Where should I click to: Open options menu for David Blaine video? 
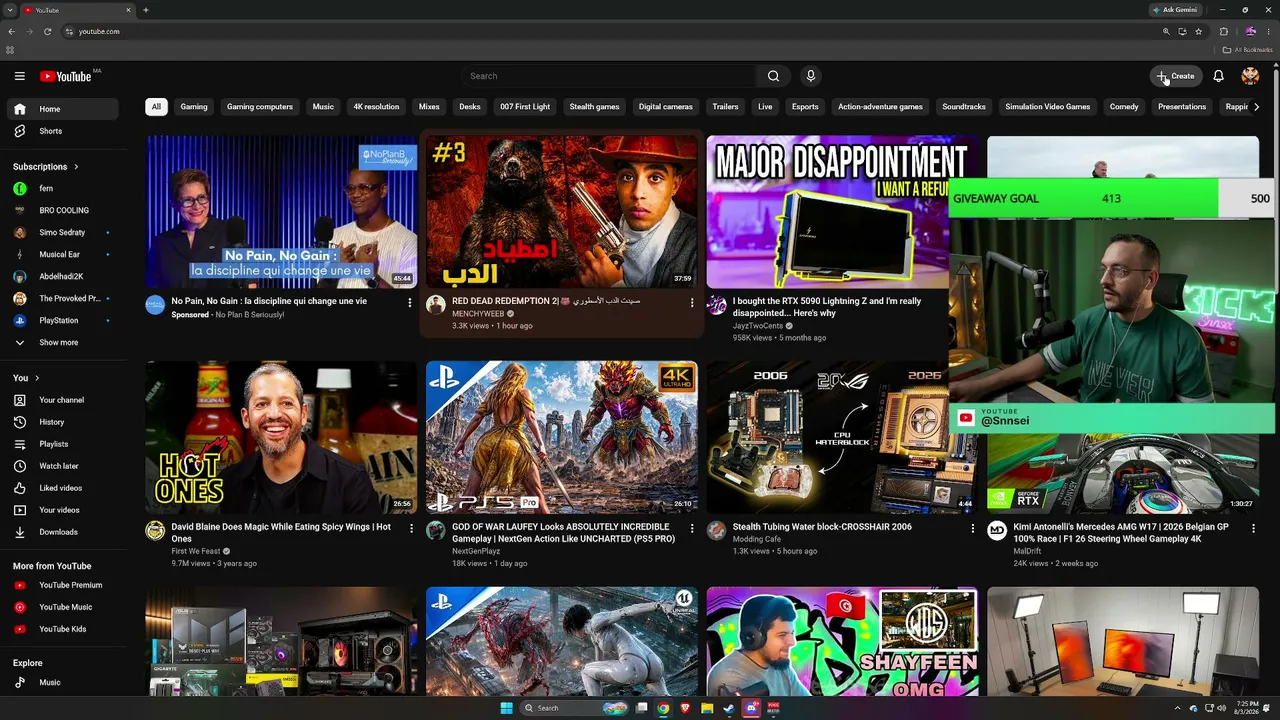(409, 528)
